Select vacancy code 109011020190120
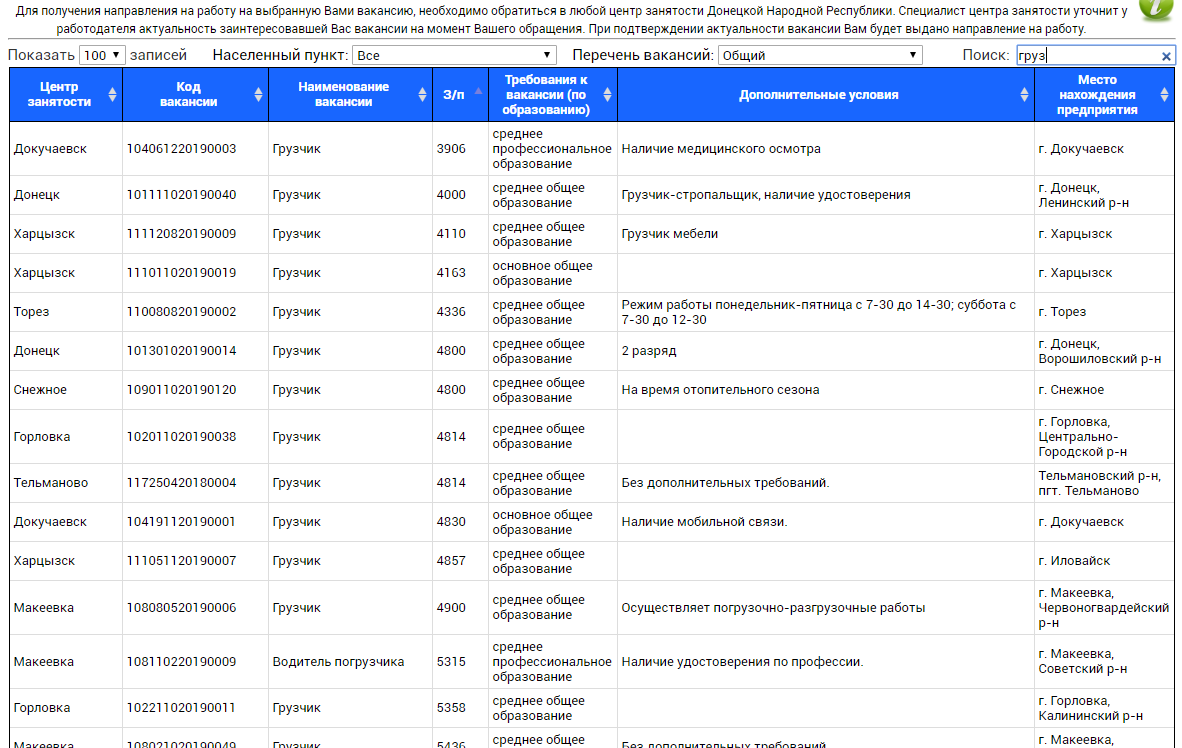The width and height of the screenshot is (1182, 748). 181,390
